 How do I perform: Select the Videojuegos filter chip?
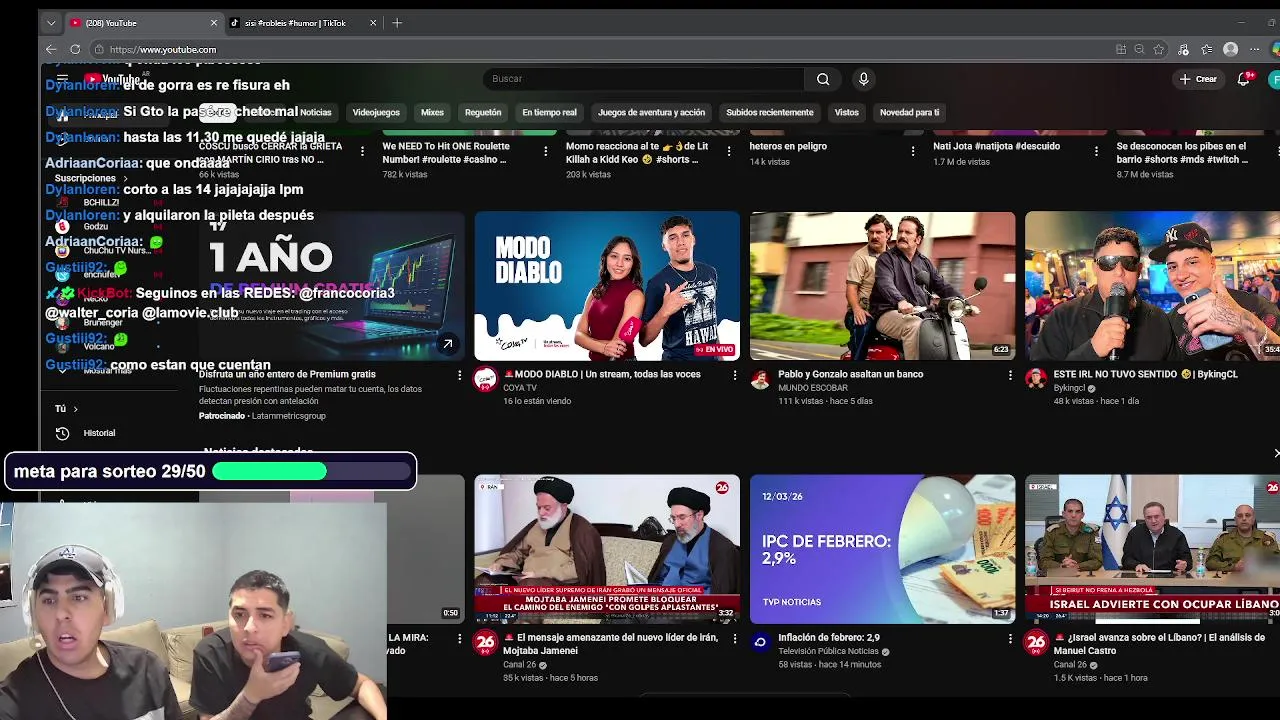point(376,112)
